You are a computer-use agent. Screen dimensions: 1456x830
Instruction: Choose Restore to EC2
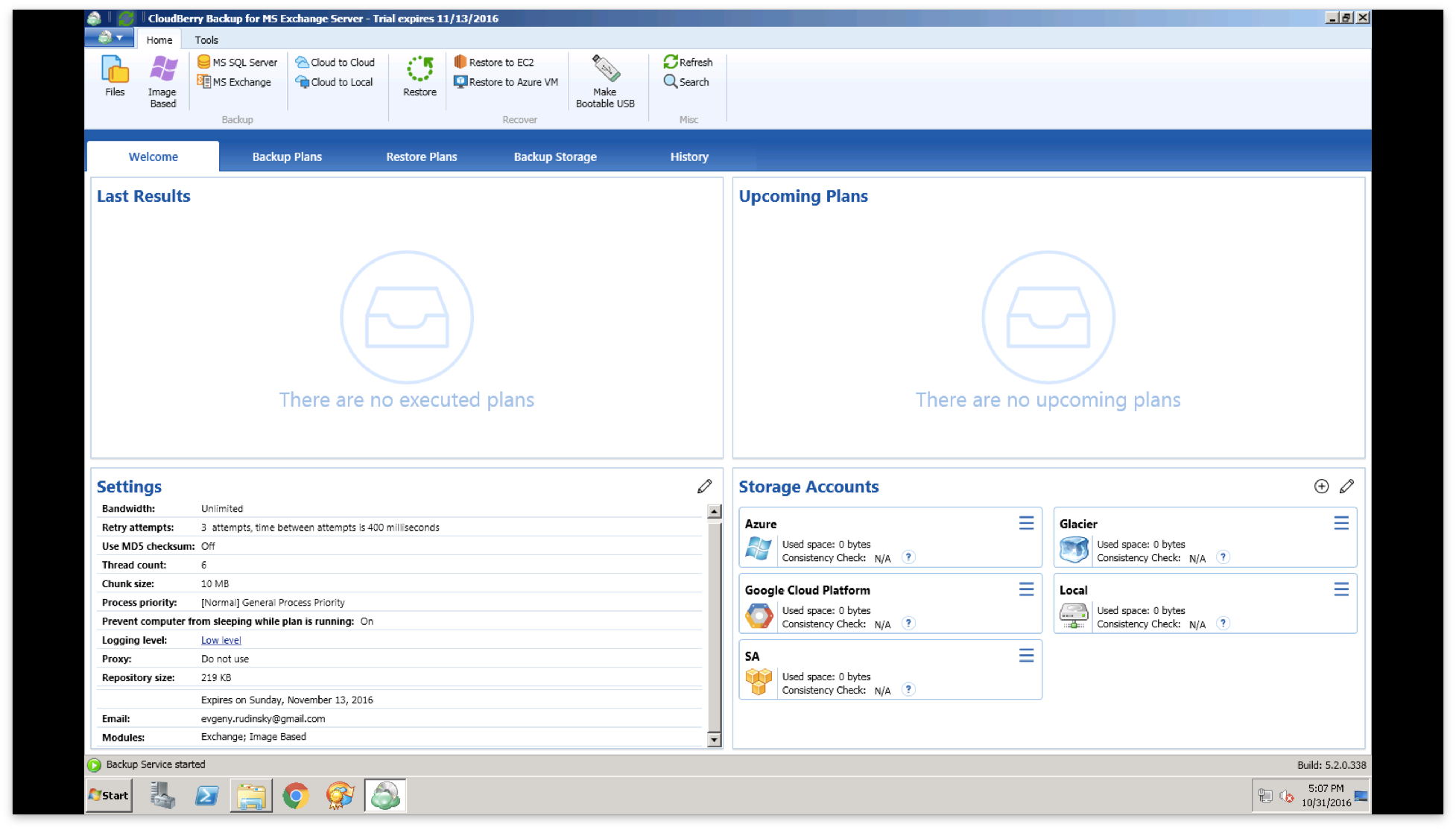click(x=494, y=63)
